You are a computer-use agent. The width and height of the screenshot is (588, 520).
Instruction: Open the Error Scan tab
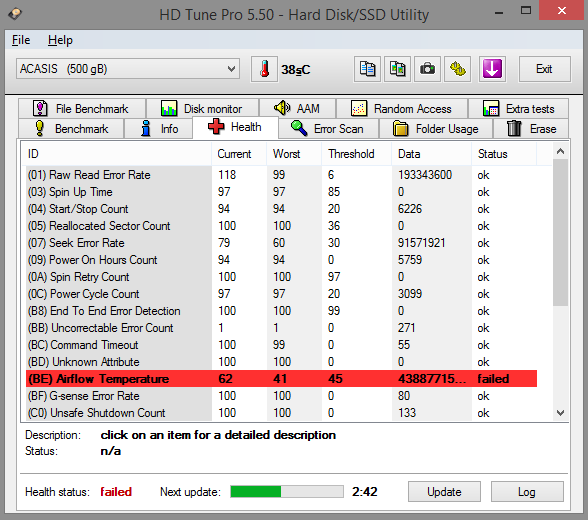click(x=328, y=129)
